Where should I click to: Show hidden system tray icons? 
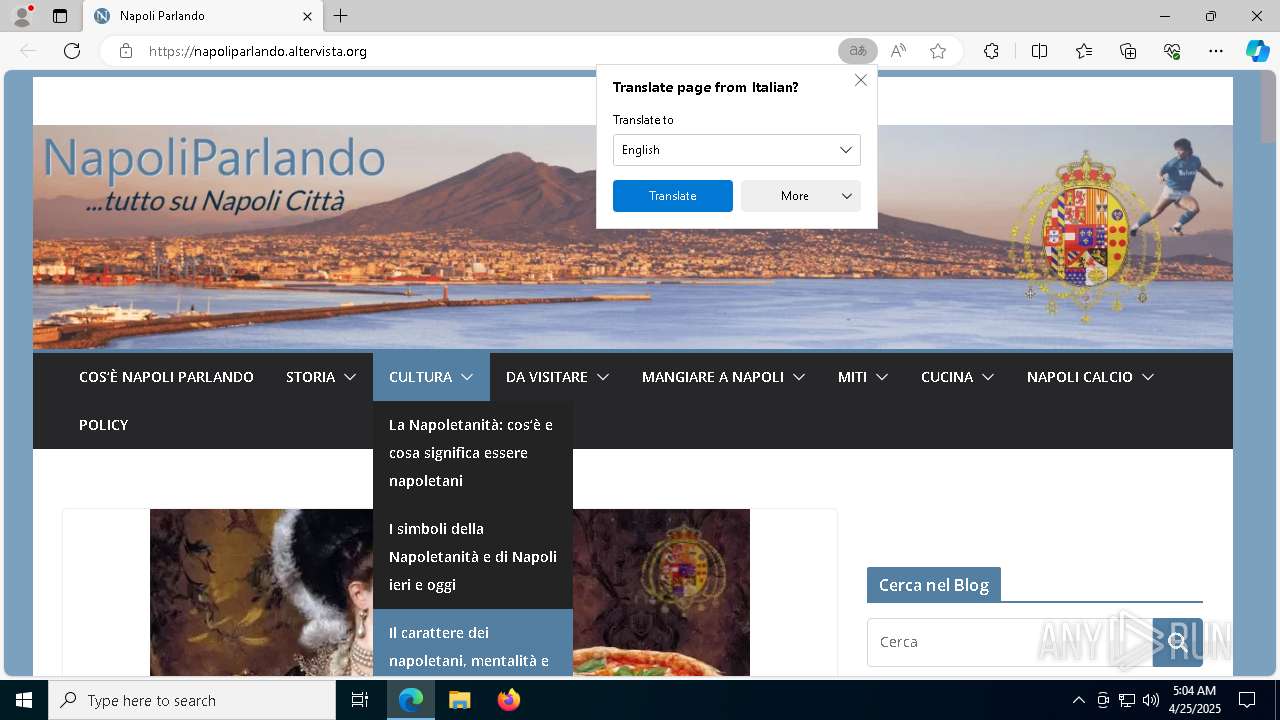tap(1078, 700)
